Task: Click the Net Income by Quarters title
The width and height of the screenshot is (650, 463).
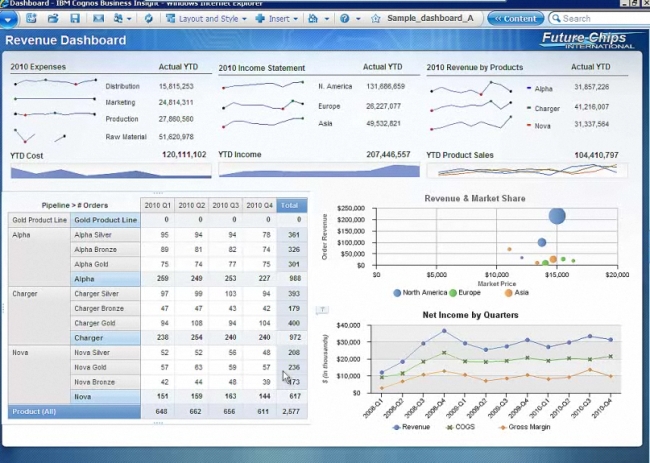Action: pyautogui.click(x=470, y=315)
